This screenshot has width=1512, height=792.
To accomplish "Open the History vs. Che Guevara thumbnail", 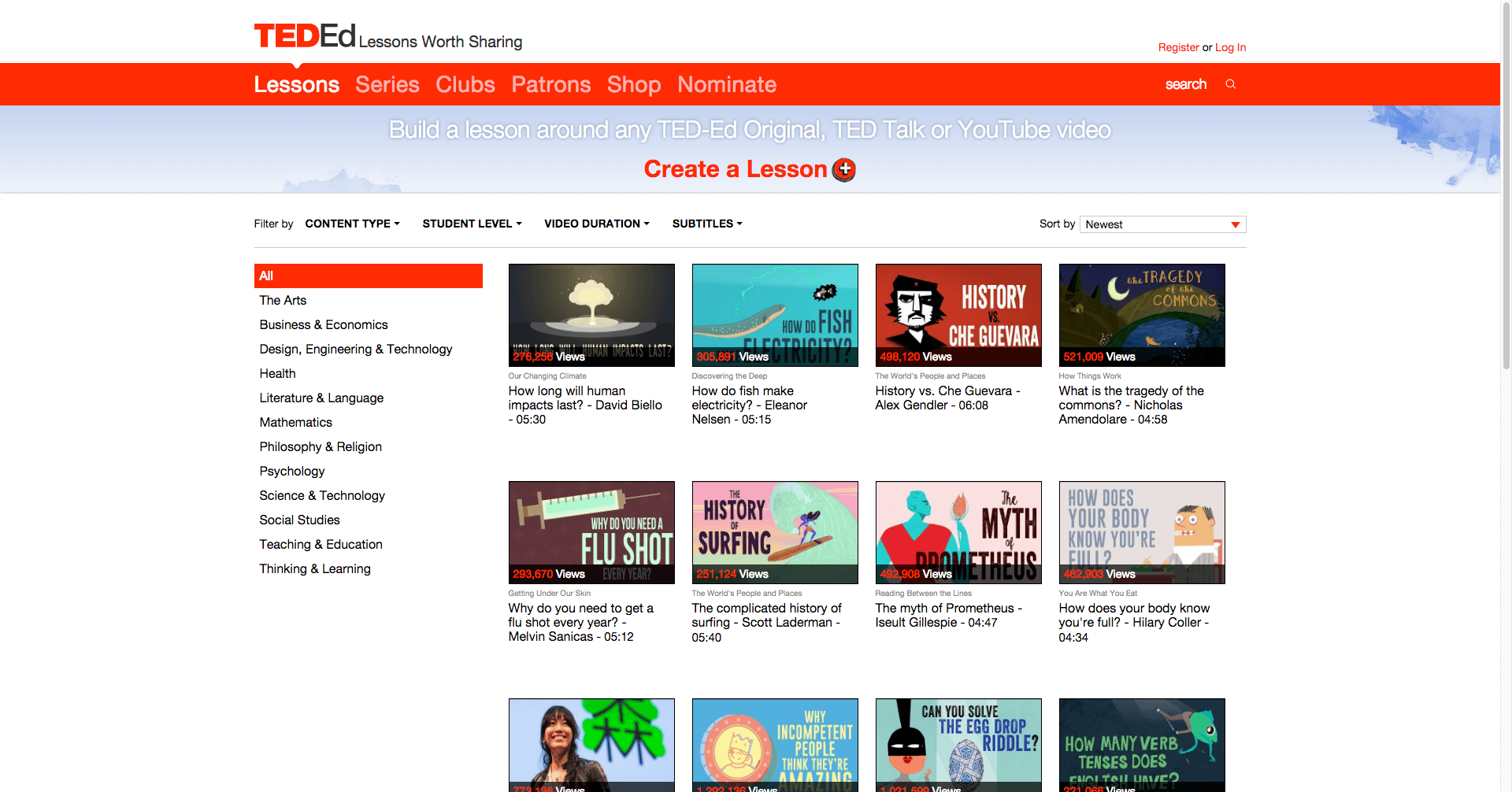I will pos(958,315).
